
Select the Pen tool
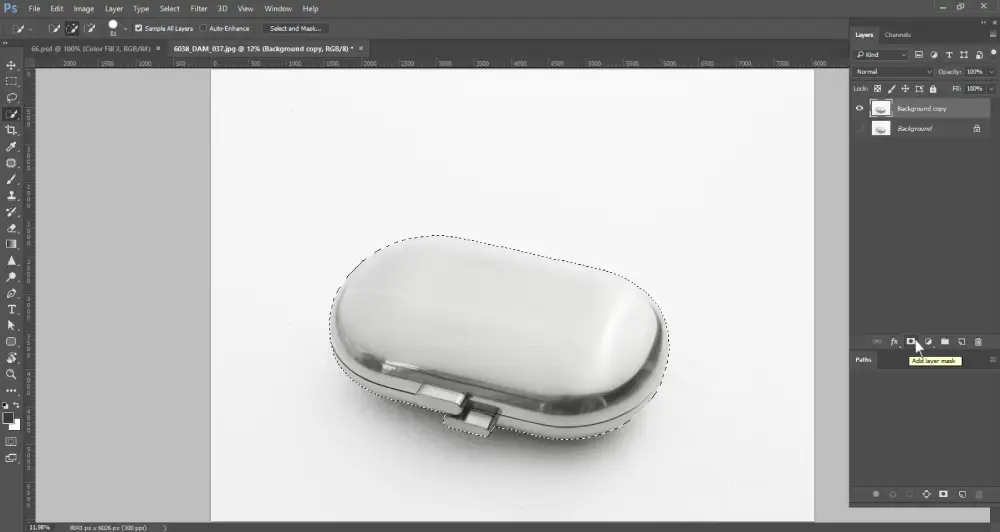(x=11, y=293)
